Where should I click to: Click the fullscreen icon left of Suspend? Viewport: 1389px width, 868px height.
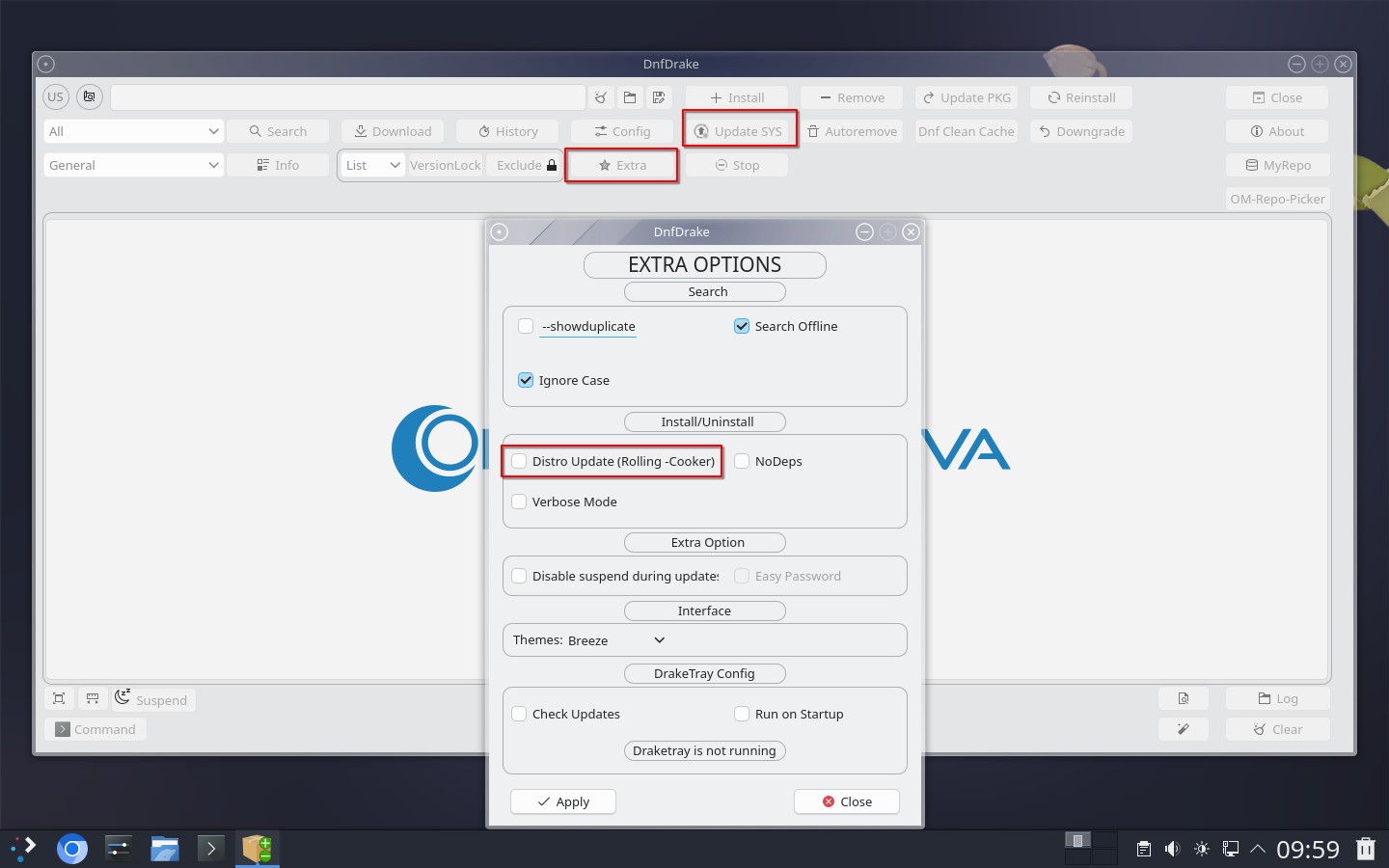(x=59, y=699)
